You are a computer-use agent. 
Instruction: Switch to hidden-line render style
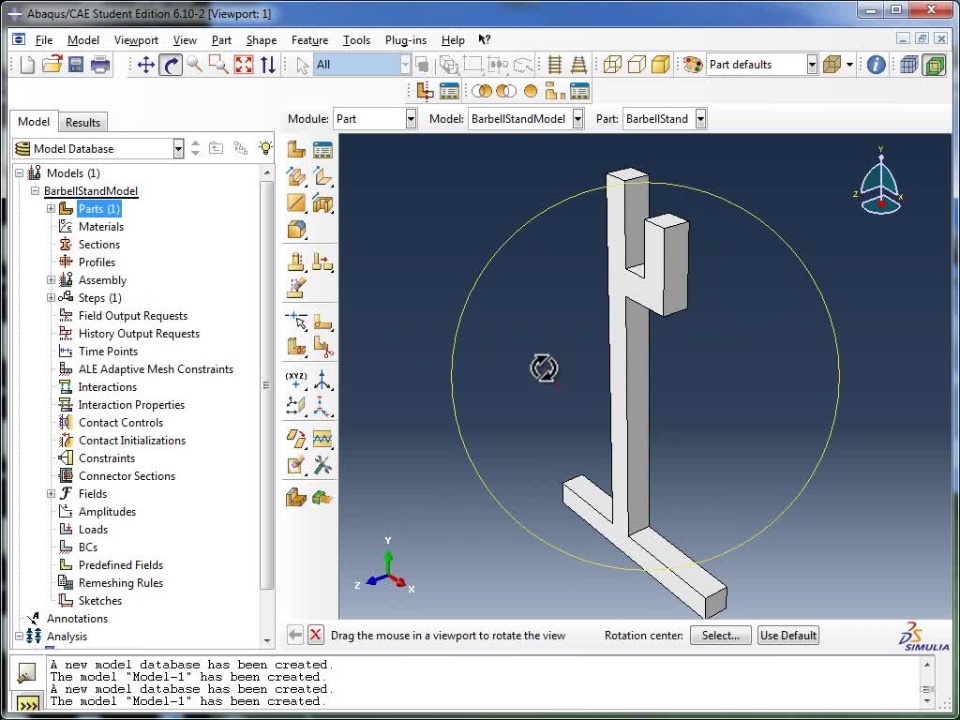(637, 64)
